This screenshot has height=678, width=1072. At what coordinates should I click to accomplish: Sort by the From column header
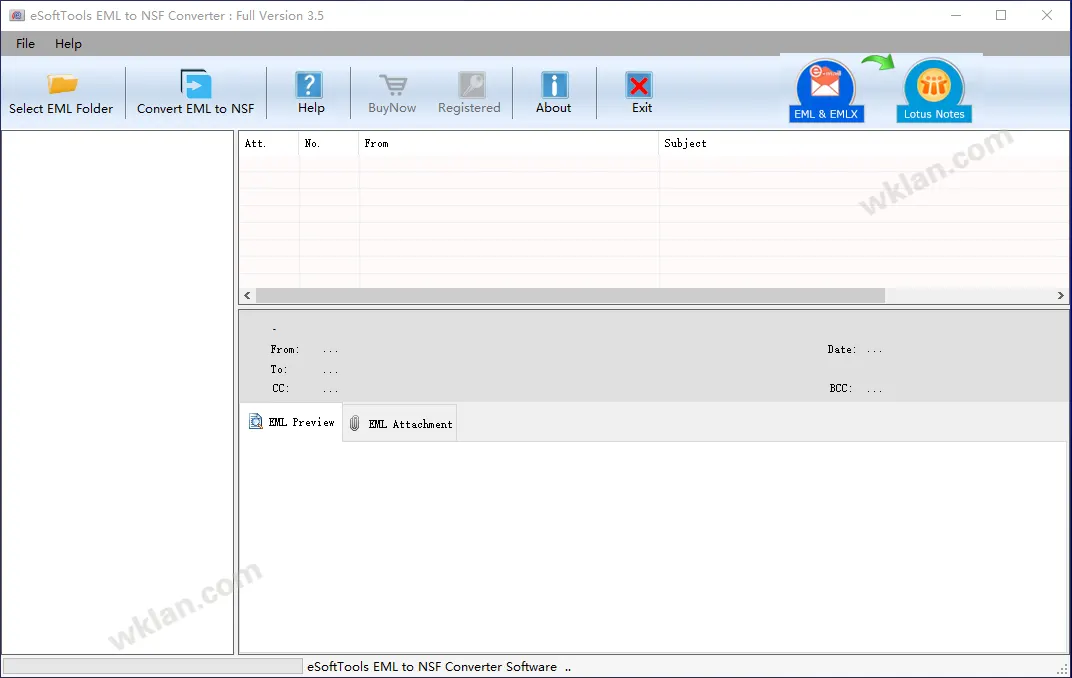[x=509, y=144]
